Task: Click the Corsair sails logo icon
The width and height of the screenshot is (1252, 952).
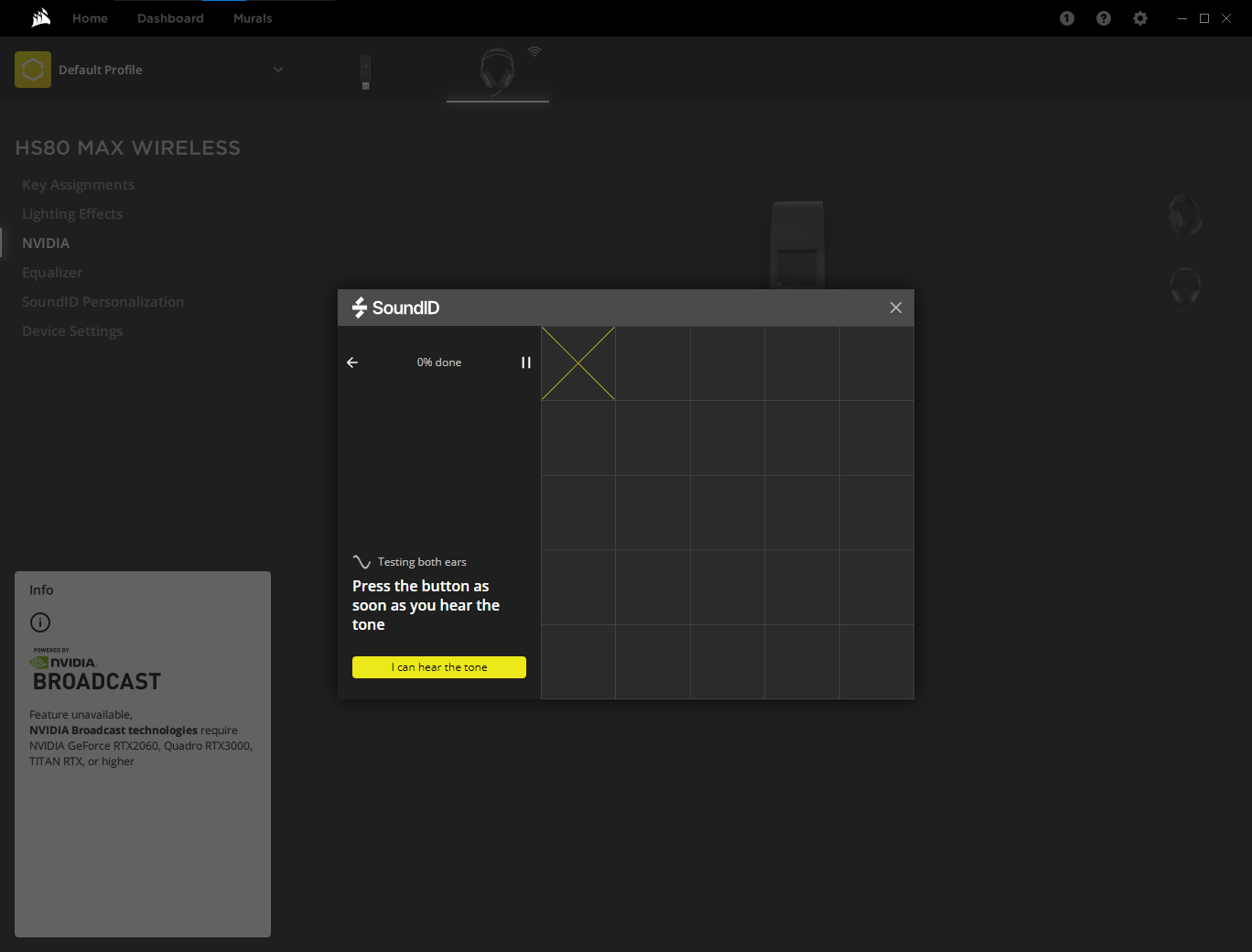Action: (x=41, y=18)
